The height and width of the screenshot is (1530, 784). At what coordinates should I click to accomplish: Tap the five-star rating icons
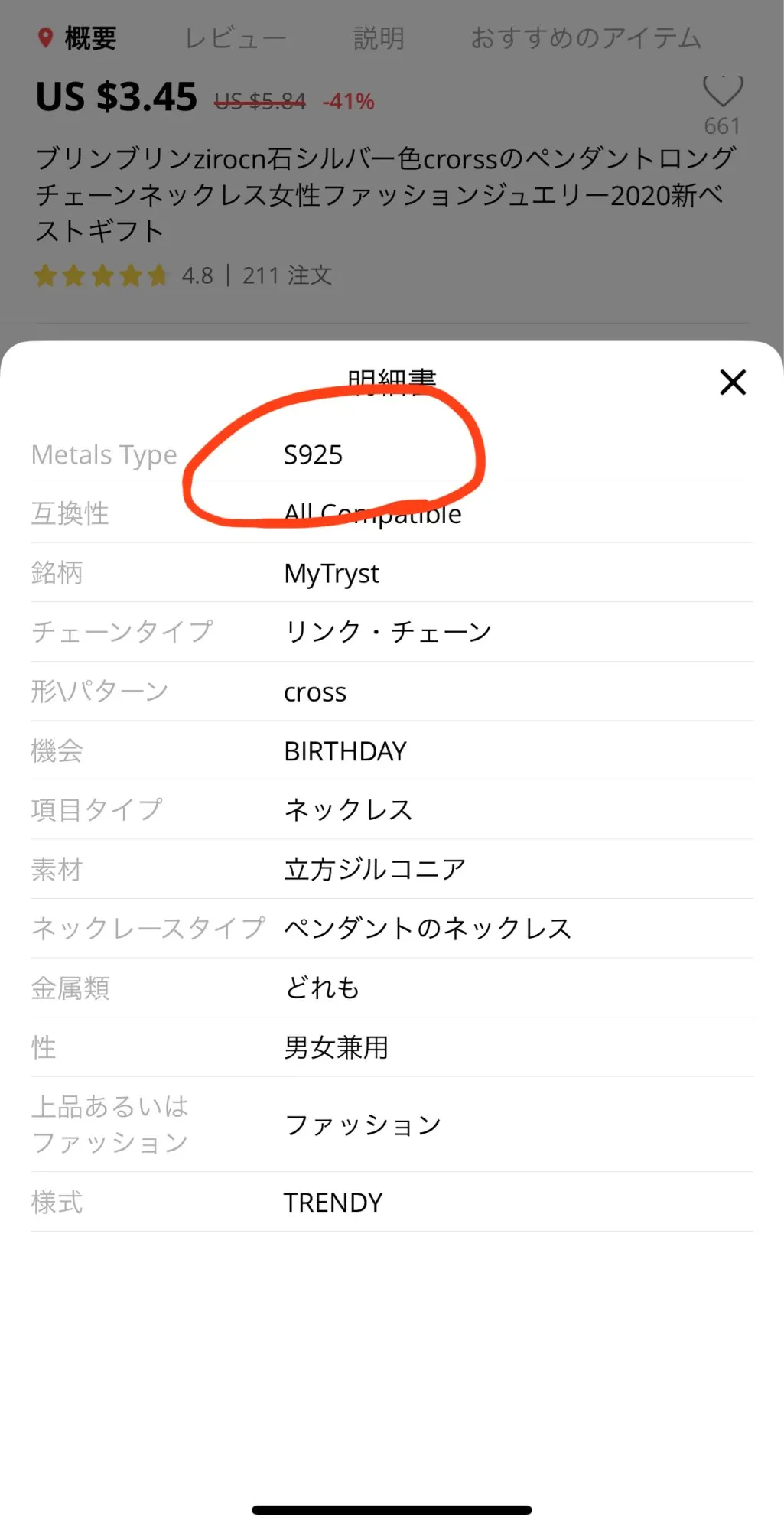[x=100, y=275]
